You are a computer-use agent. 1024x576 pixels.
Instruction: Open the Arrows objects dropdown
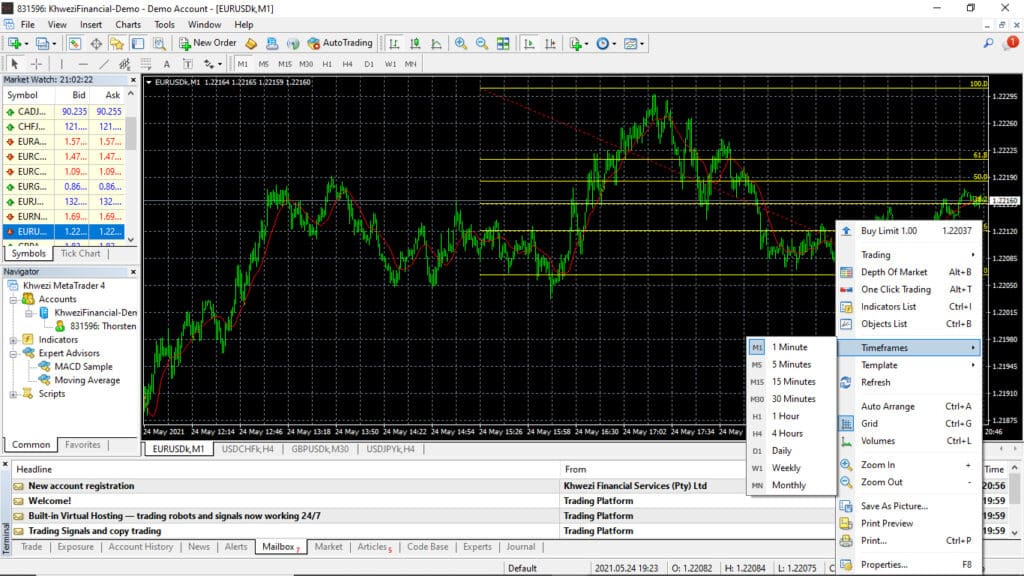click(212, 64)
